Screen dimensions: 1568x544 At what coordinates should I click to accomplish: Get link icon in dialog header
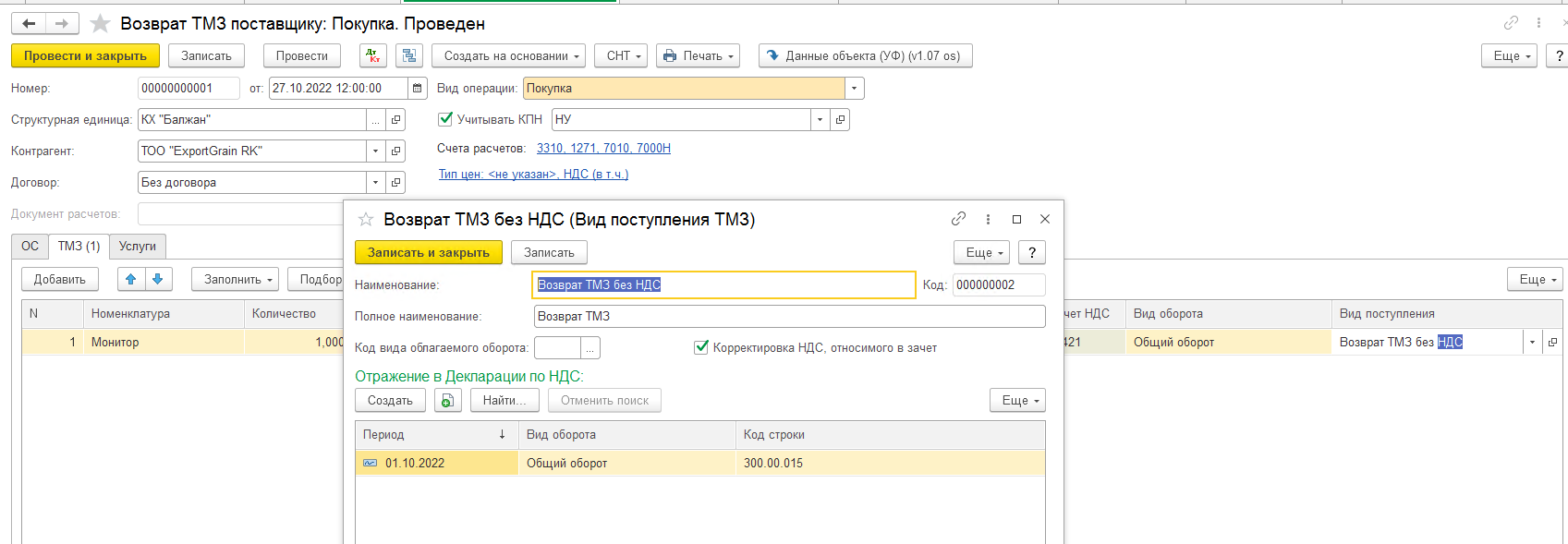click(x=958, y=219)
